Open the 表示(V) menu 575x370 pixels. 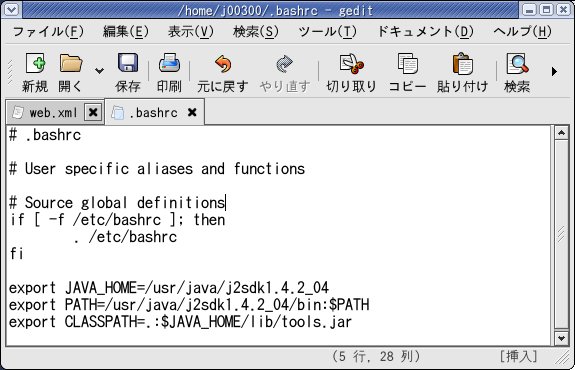point(191,32)
